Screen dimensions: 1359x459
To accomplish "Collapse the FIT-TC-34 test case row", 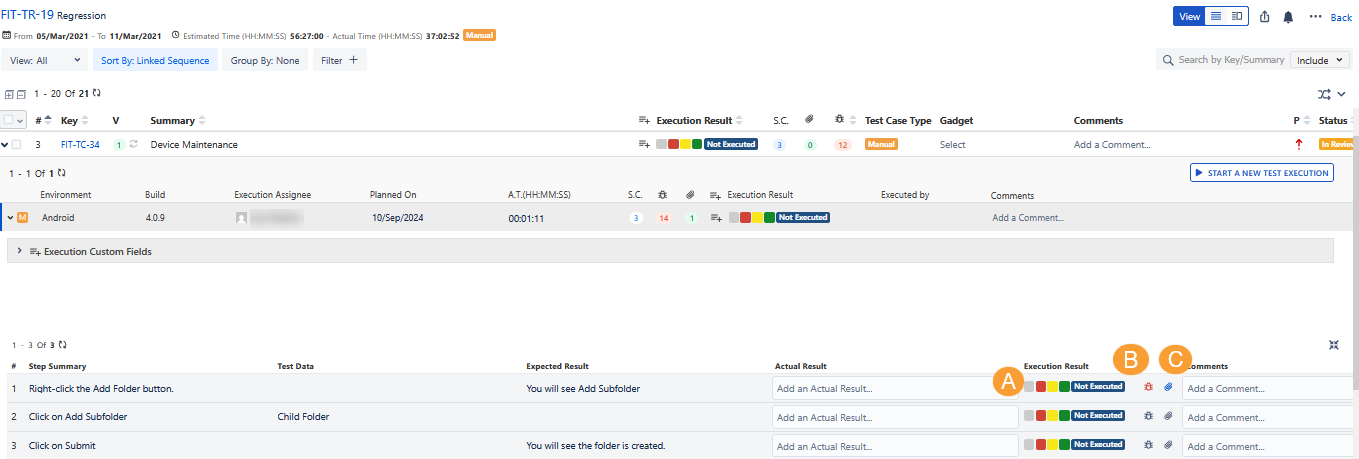I will tap(5, 144).
